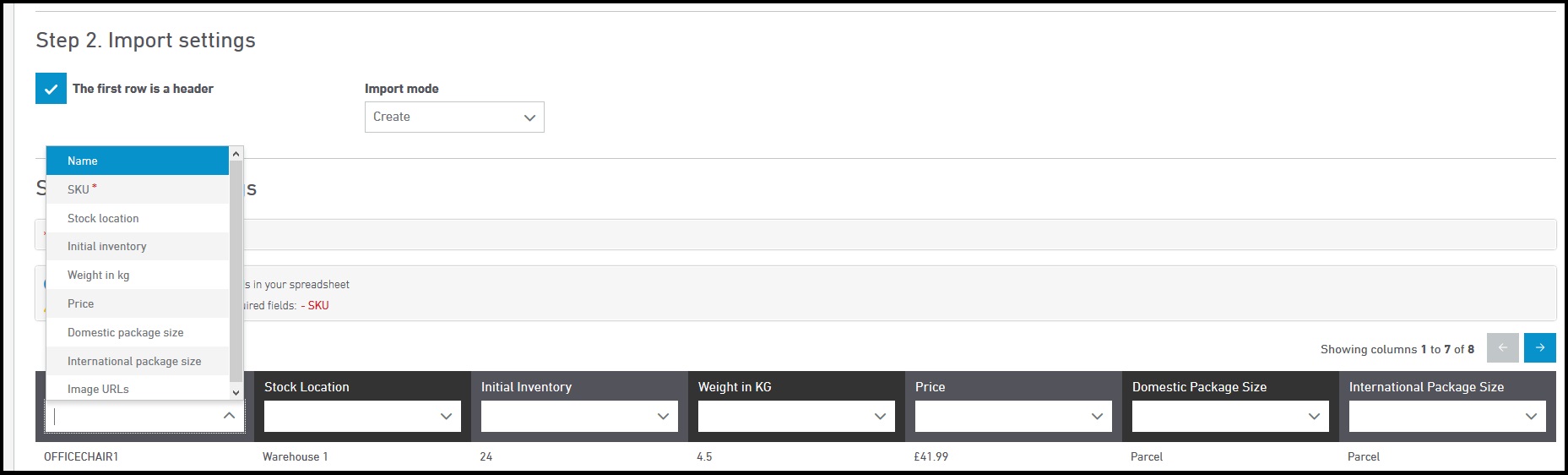Screen dimensions: 1568x475
Task: Choose 'SKU' option in the list
Action: 138,189
